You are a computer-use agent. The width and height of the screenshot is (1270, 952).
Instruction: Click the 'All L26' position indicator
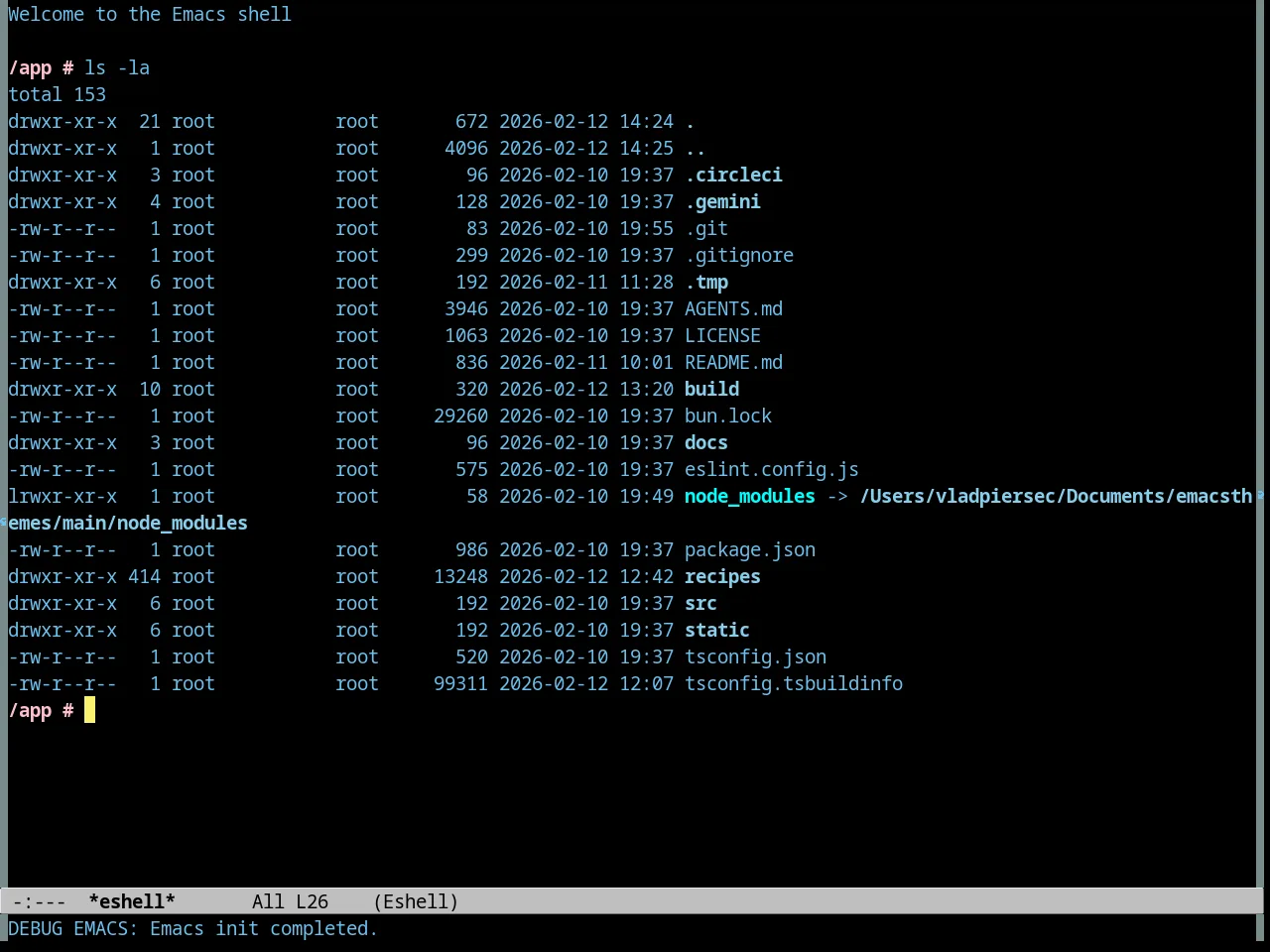[290, 901]
